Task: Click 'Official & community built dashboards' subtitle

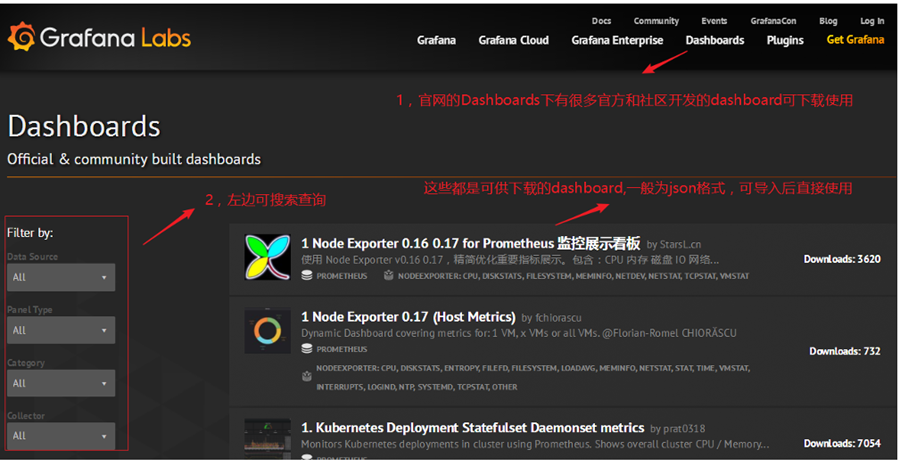Action: (134, 159)
